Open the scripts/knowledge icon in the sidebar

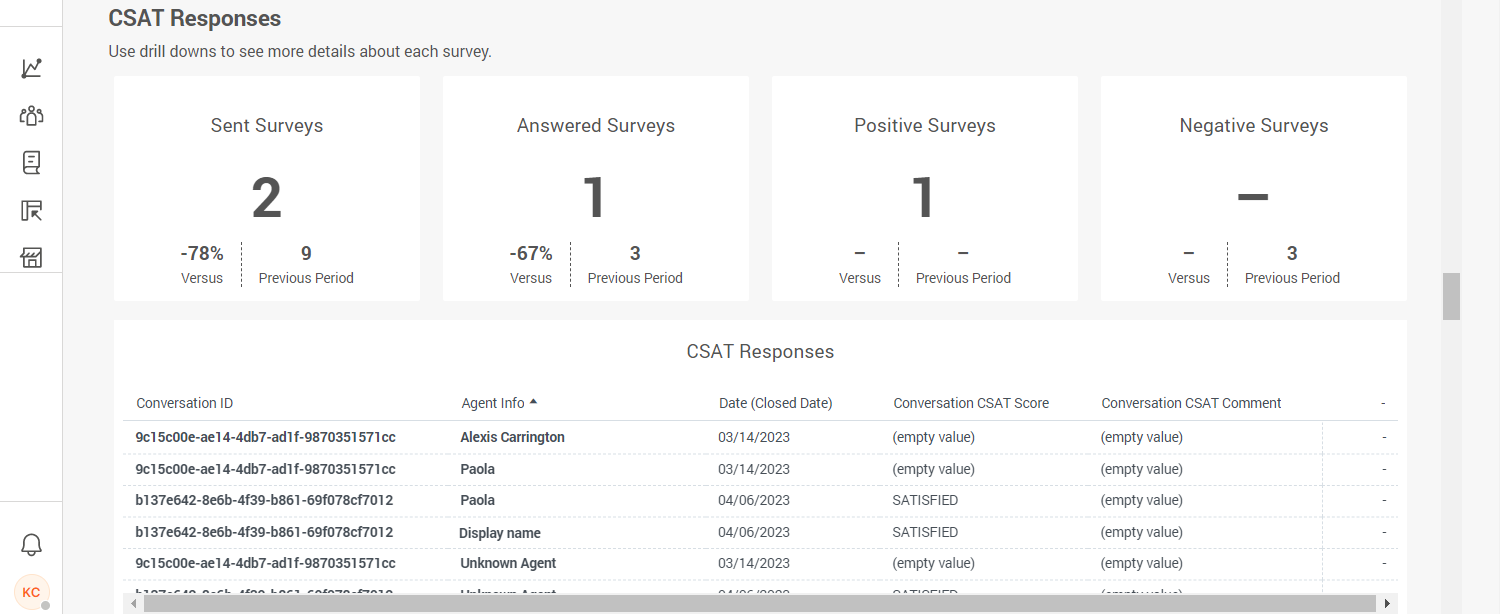(x=31, y=162)
